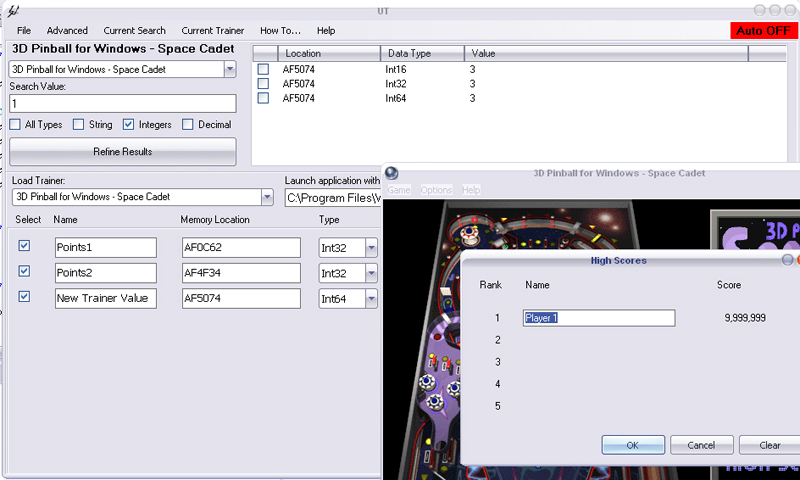800x480 pixels.
Task: Open the Current Search menu
Action: 134,31
